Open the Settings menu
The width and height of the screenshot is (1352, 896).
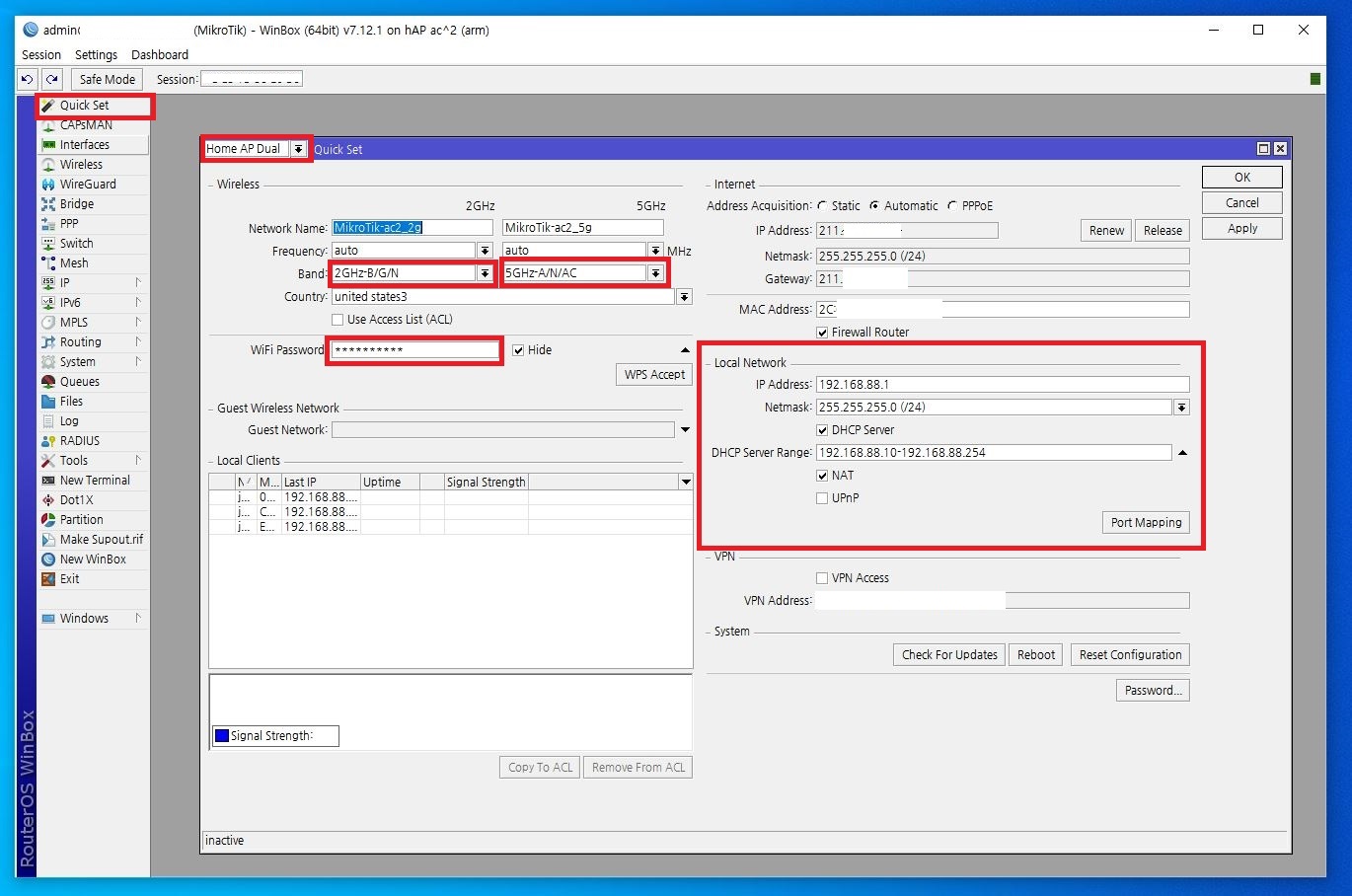(96, 55)
